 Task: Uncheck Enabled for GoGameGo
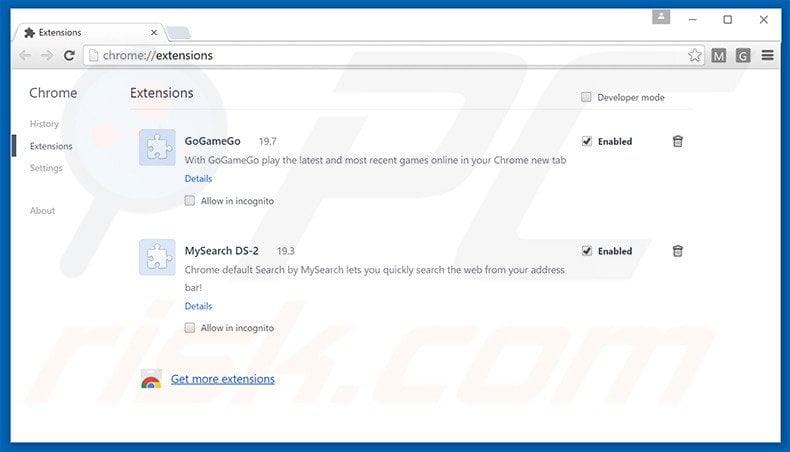pyautogui.click(x=587, y=141)
